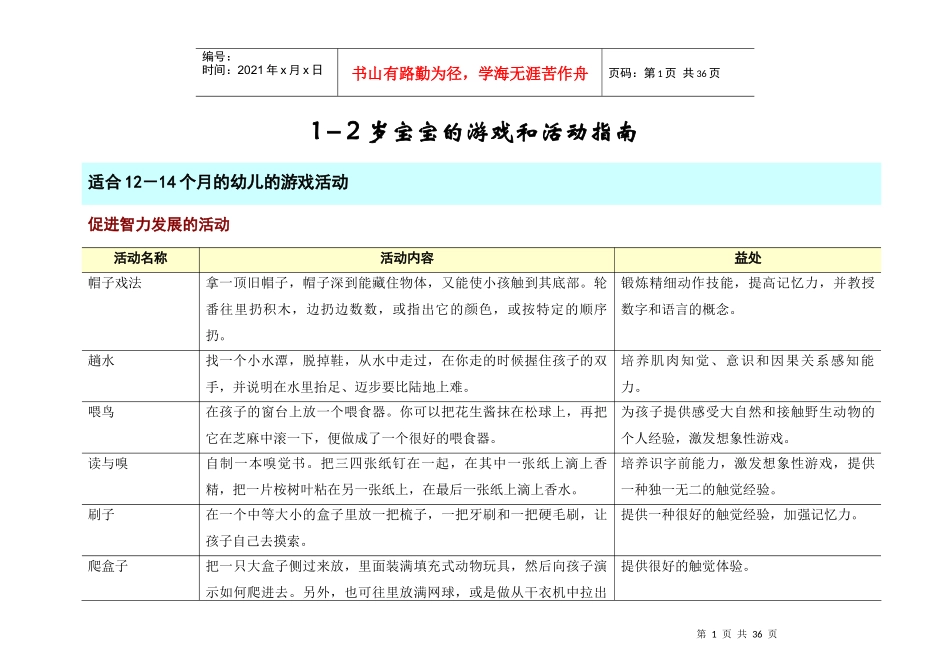Click the benefit line starting 提供一种很好的触觉经验
The width and height of the screenshot is (950, 672).
740,515
